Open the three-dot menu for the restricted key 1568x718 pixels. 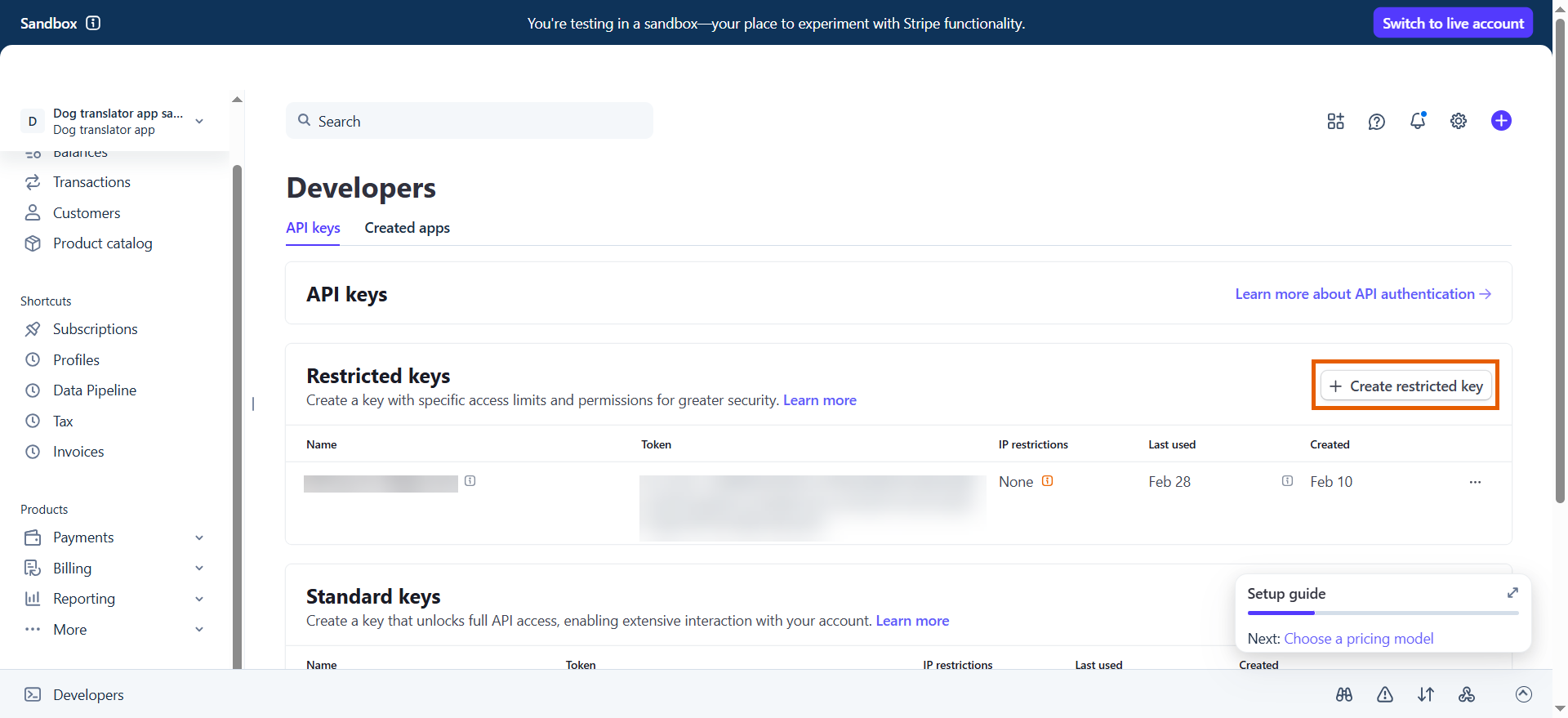pyautogui.click(x=1475, y=482)
